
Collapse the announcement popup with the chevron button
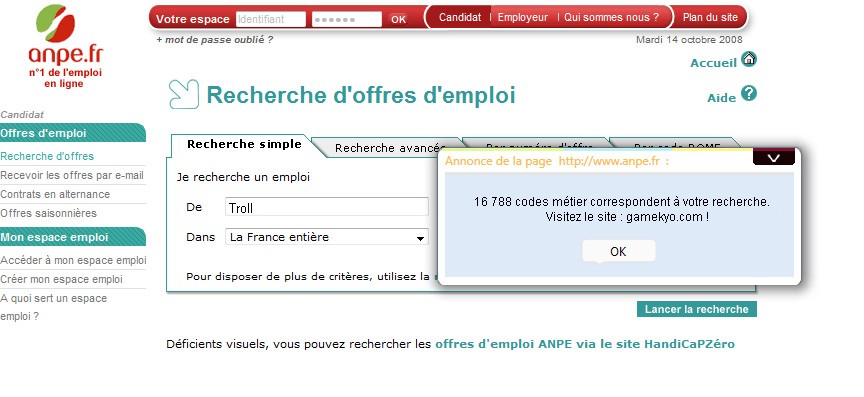click(x=774, y=158)
